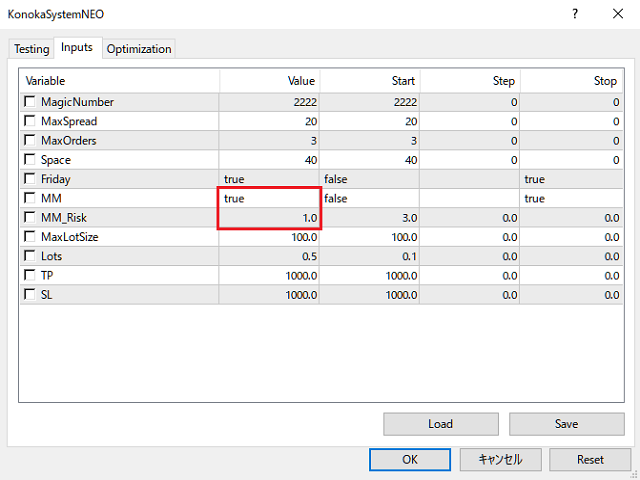Select the MM_Risk value field 1.0

click(269, 218)
